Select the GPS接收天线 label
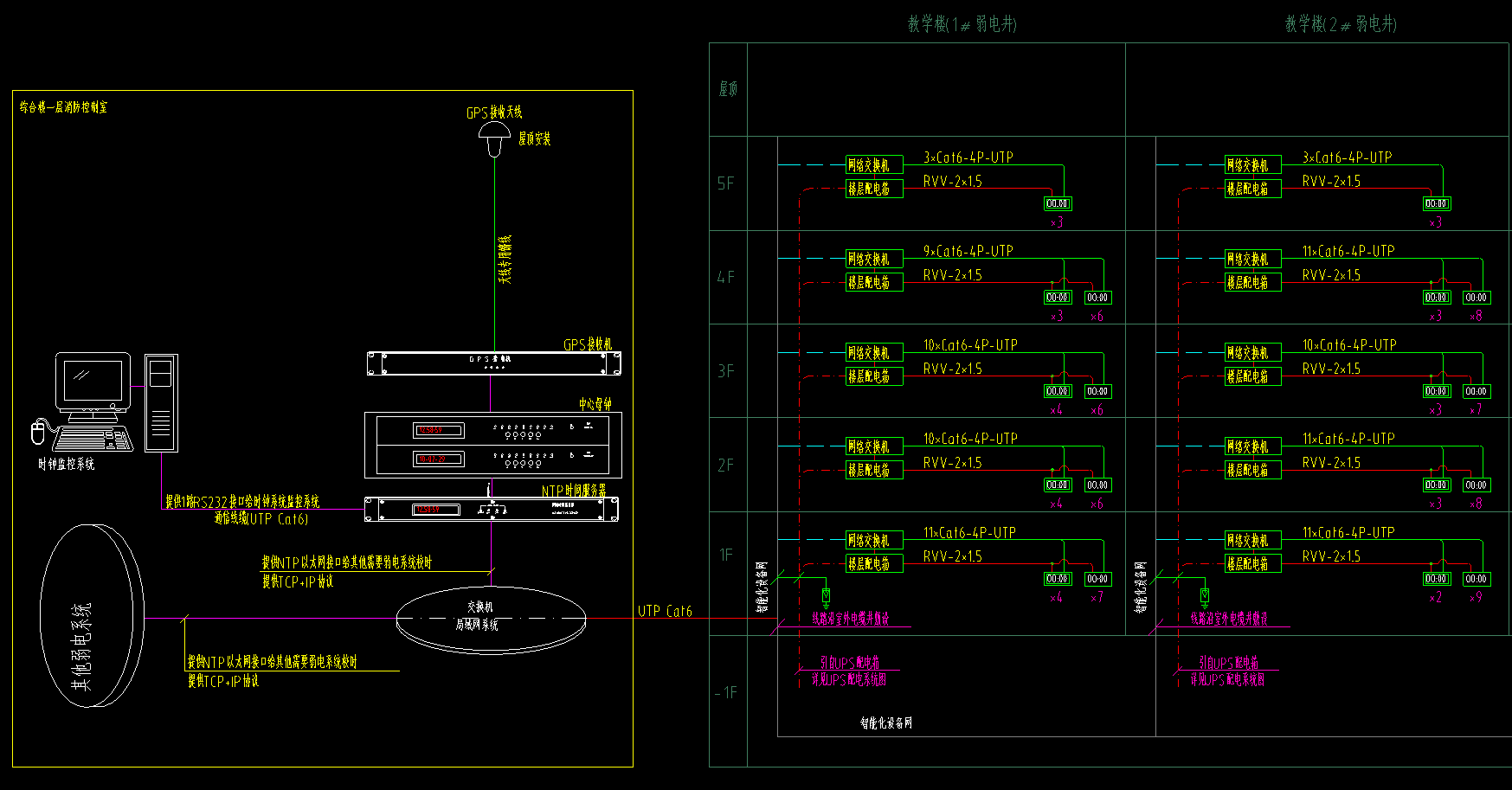The height and width of the screenshot is (790, 1512). pyautogui.click(x=494, y=112)
